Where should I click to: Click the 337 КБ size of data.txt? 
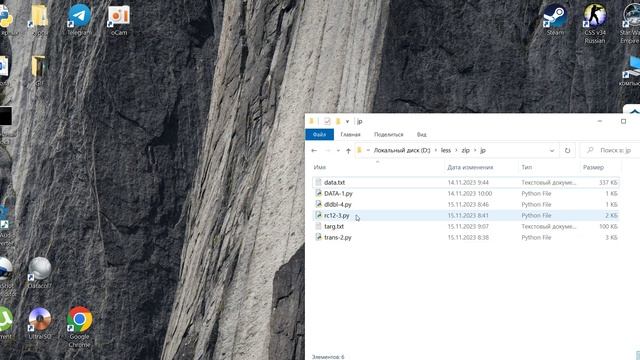pyautogui.click(x=608, y=182)
